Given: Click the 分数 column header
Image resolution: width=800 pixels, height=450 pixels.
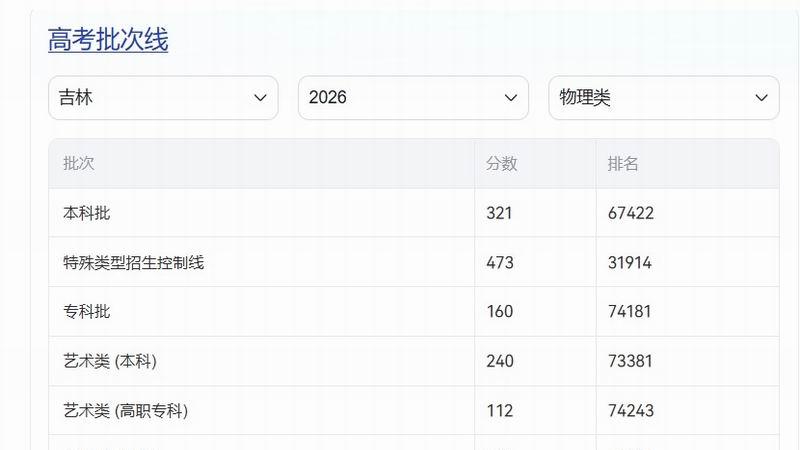Looking at the screenshot, I should tap(502, 163).
